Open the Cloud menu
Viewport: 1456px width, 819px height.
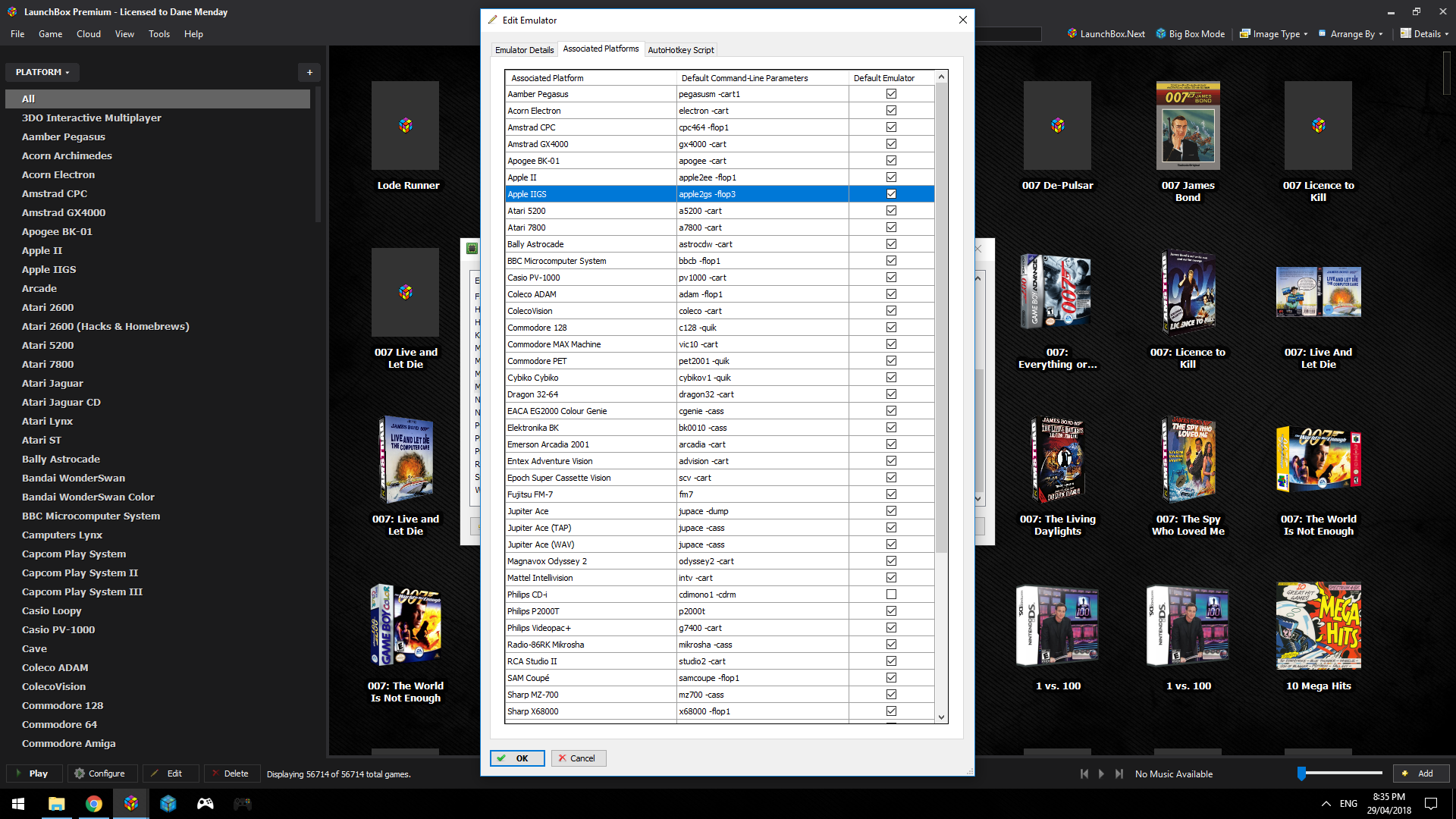coord(89,33)
